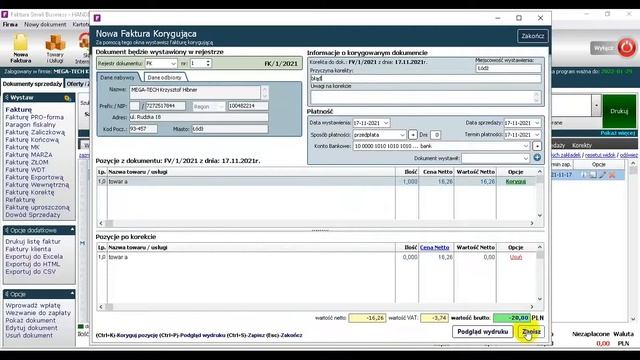Click document number stepper arrows

pos(208,63)
